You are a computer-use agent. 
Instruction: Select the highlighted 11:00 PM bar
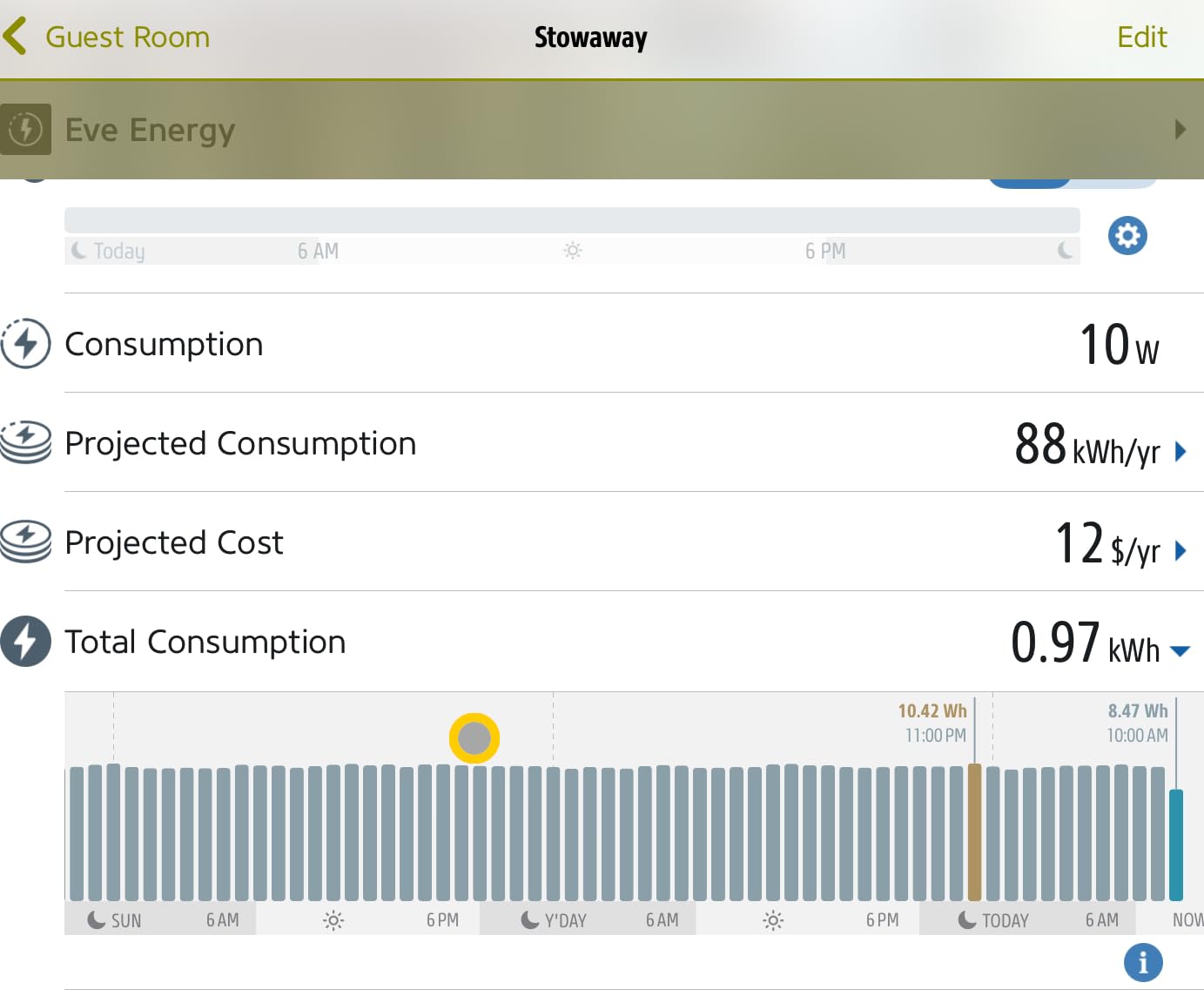(x=974, y=831)
